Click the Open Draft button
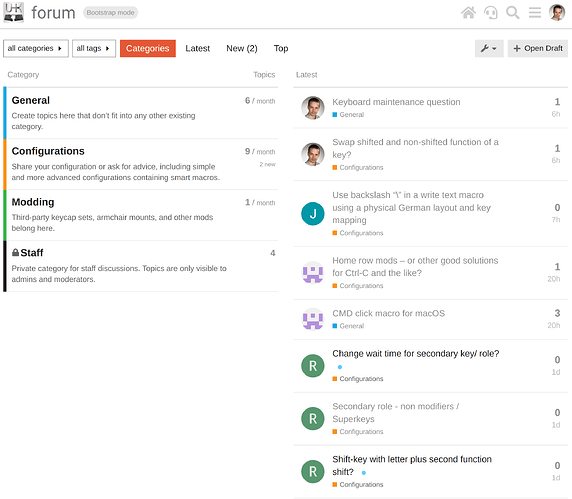This screenshot has width=572, height=499. point(538,48)
